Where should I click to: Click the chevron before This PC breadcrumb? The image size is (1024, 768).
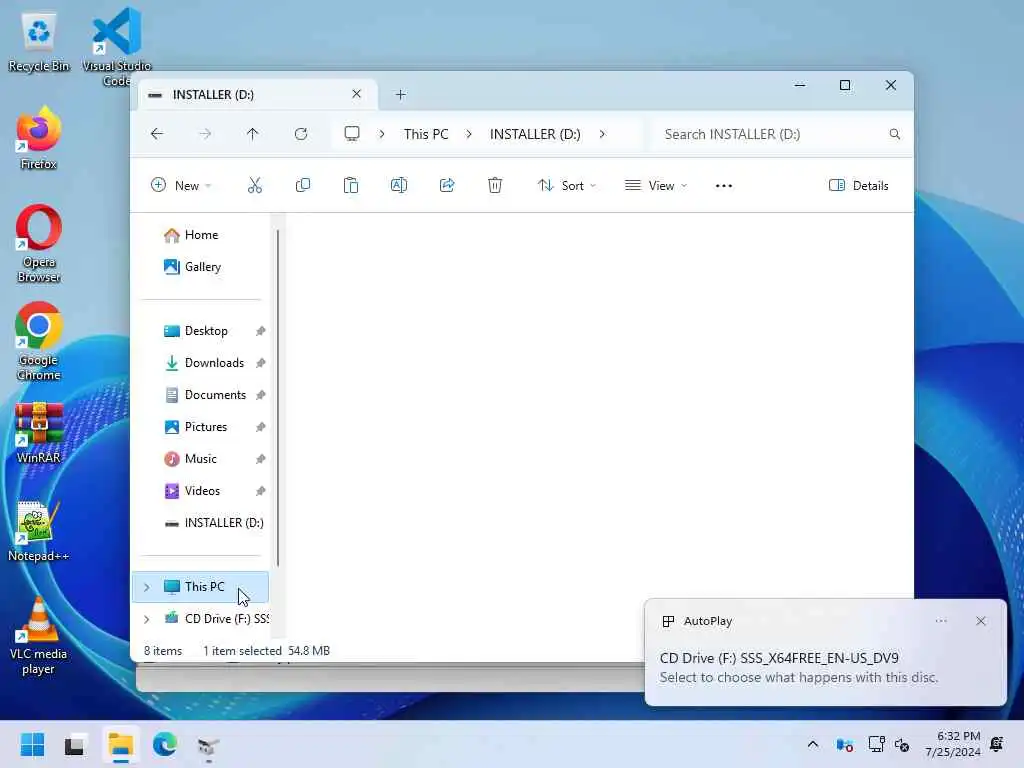(382, 134)
